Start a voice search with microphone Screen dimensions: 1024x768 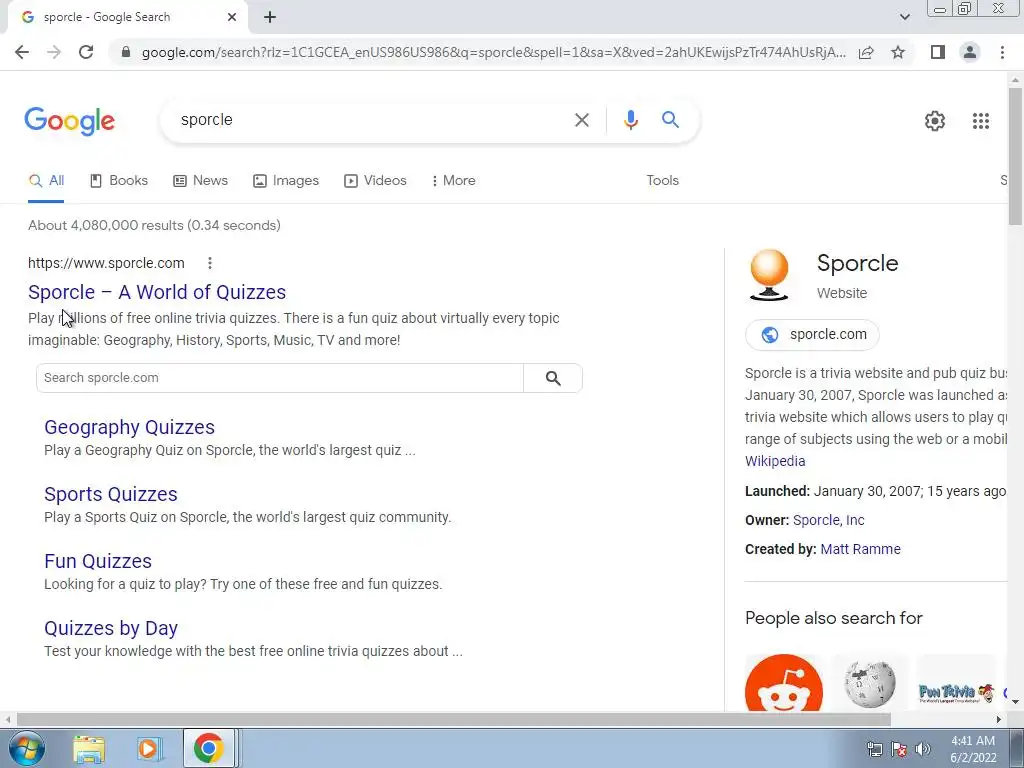tap(630, 120)
